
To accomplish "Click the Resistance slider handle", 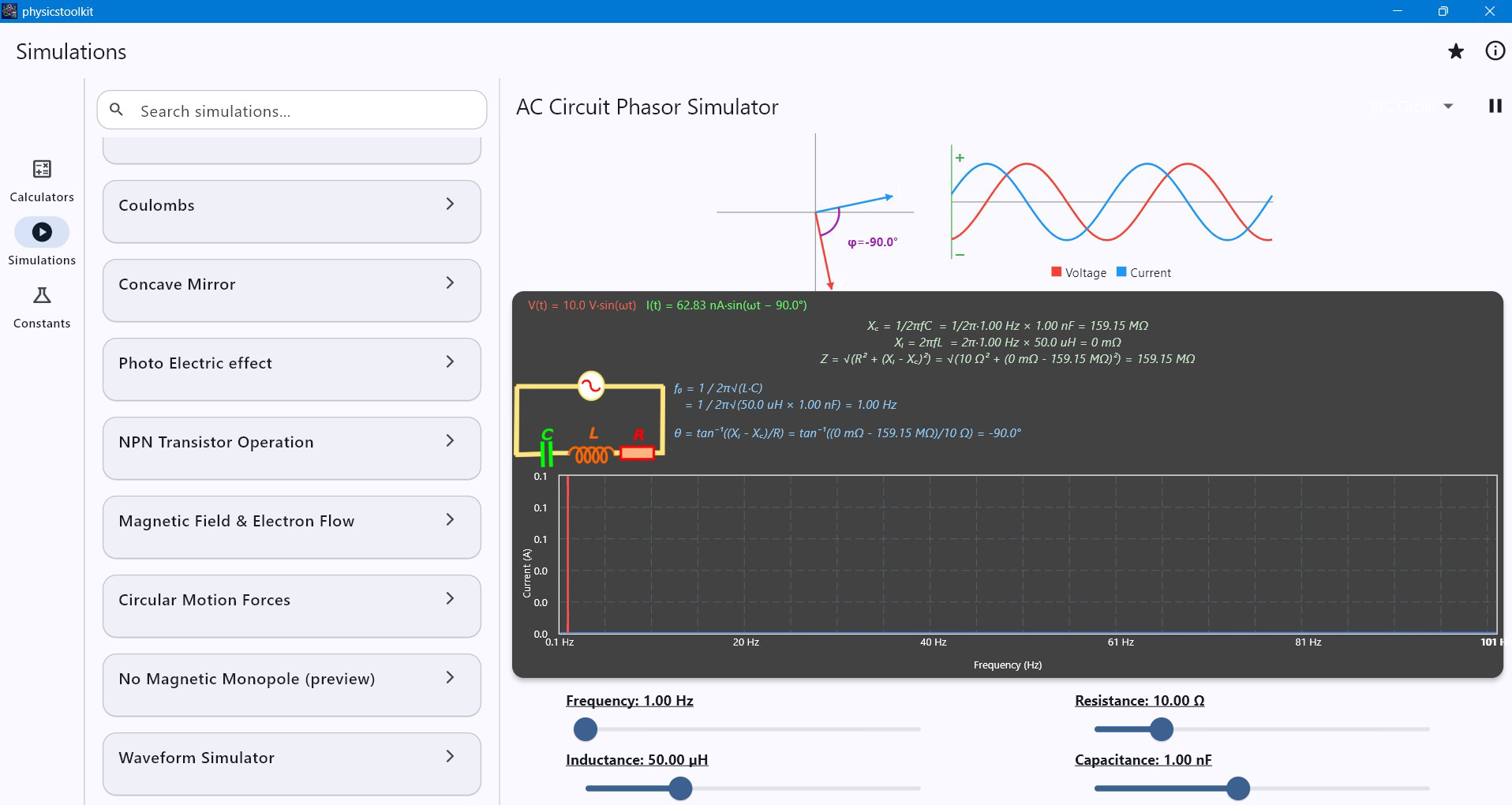I will pyautogui.click(x=1162, y=729).
